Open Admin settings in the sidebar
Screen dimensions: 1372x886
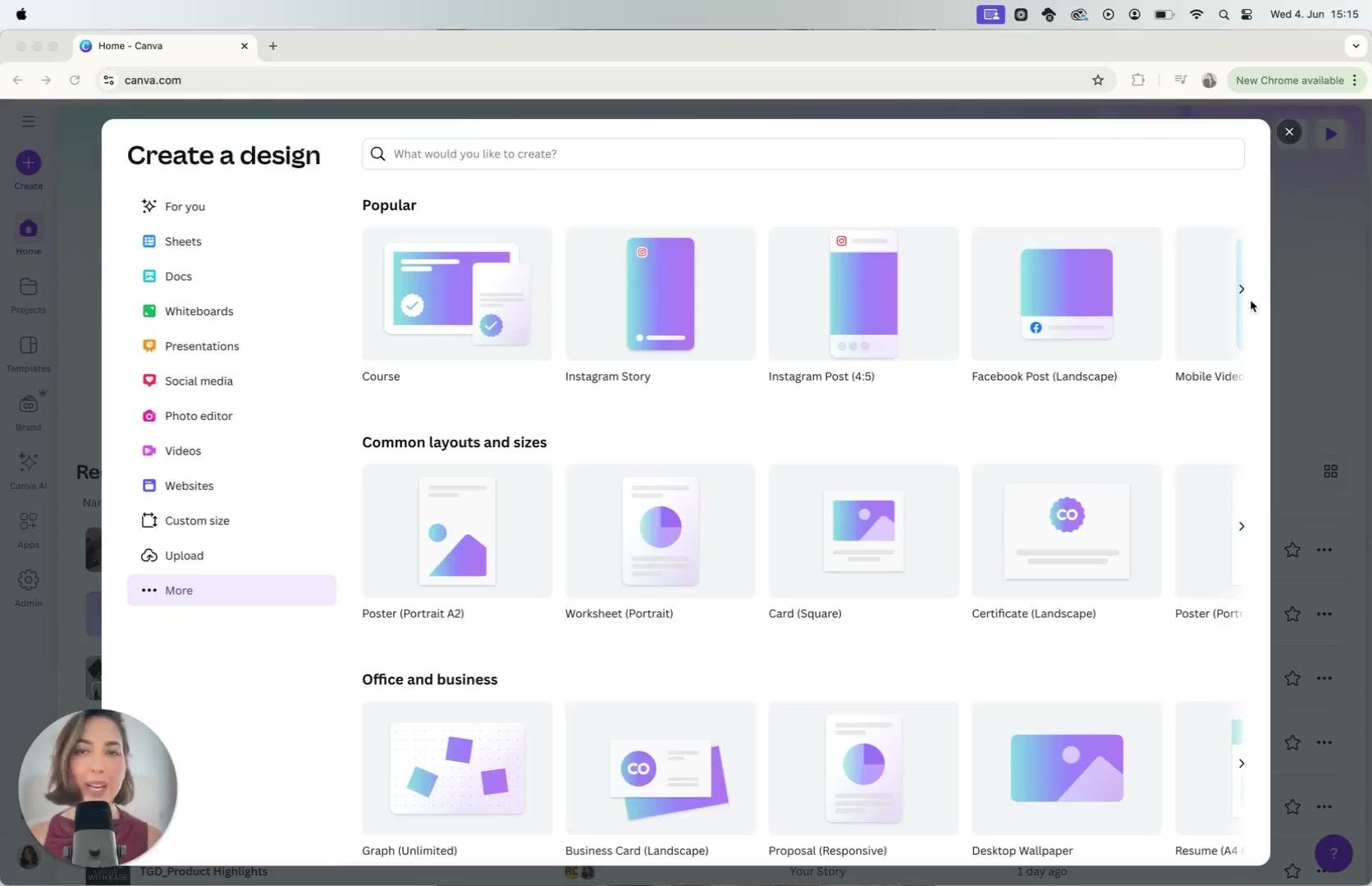pyautogui.click(x=29, y=587)
